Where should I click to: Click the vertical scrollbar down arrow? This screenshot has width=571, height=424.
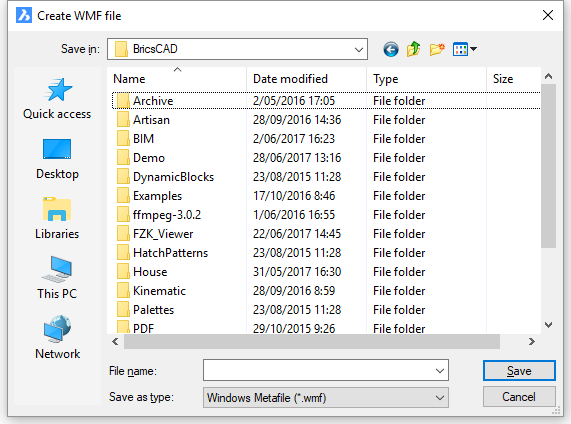tap(548, 325)
